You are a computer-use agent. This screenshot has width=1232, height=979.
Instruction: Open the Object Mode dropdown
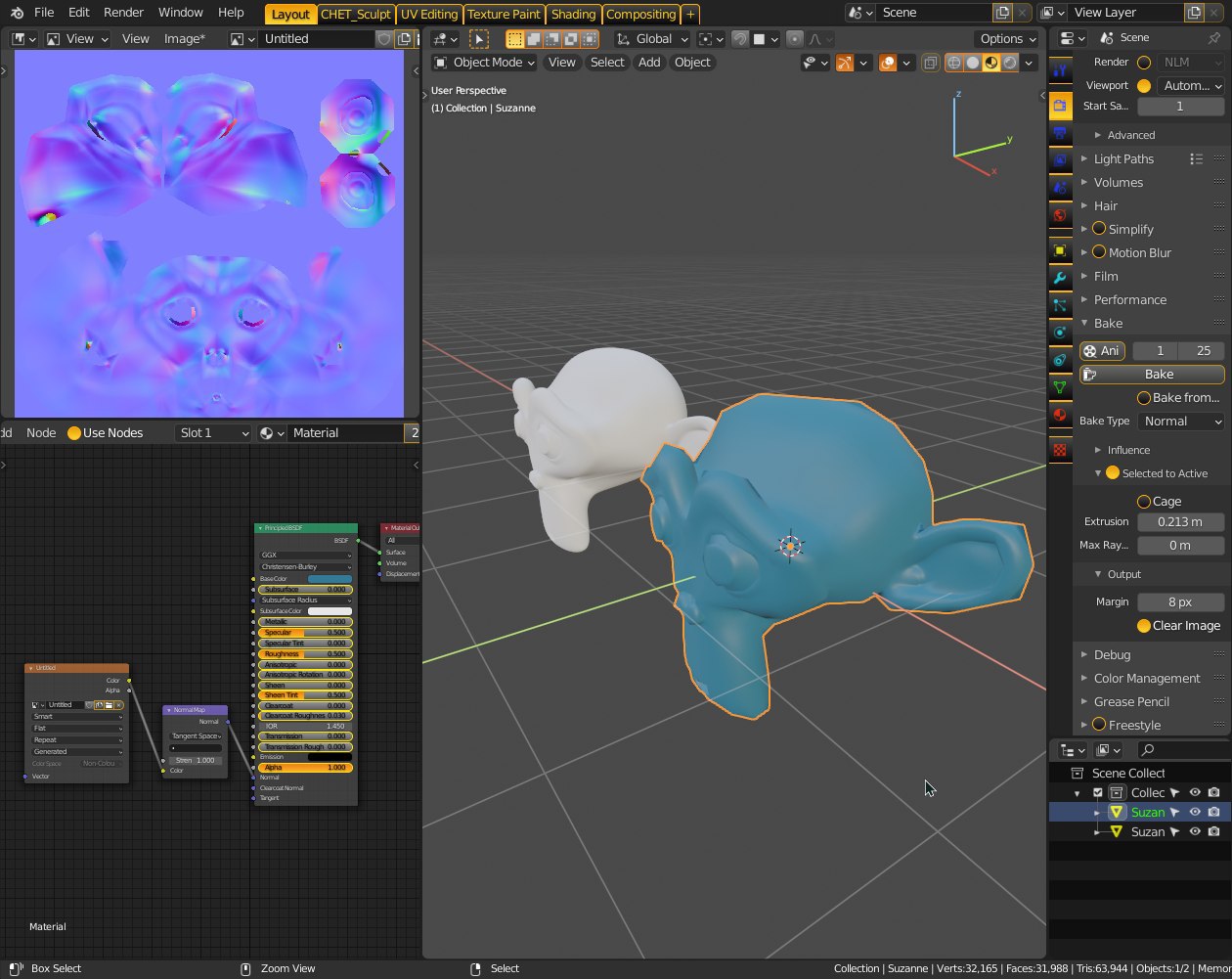(485, 63)
